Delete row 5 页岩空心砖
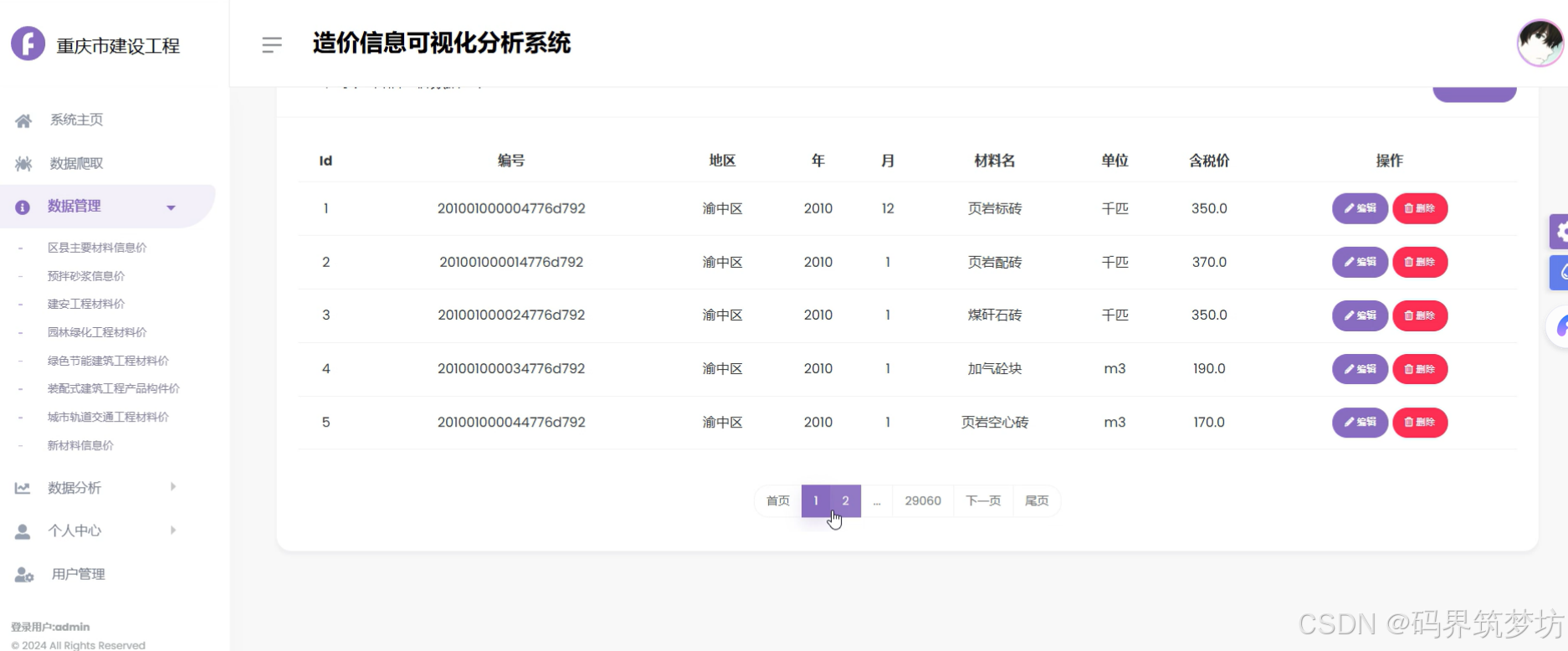The image size is (1568, 651). click(x=1420, y=423)
